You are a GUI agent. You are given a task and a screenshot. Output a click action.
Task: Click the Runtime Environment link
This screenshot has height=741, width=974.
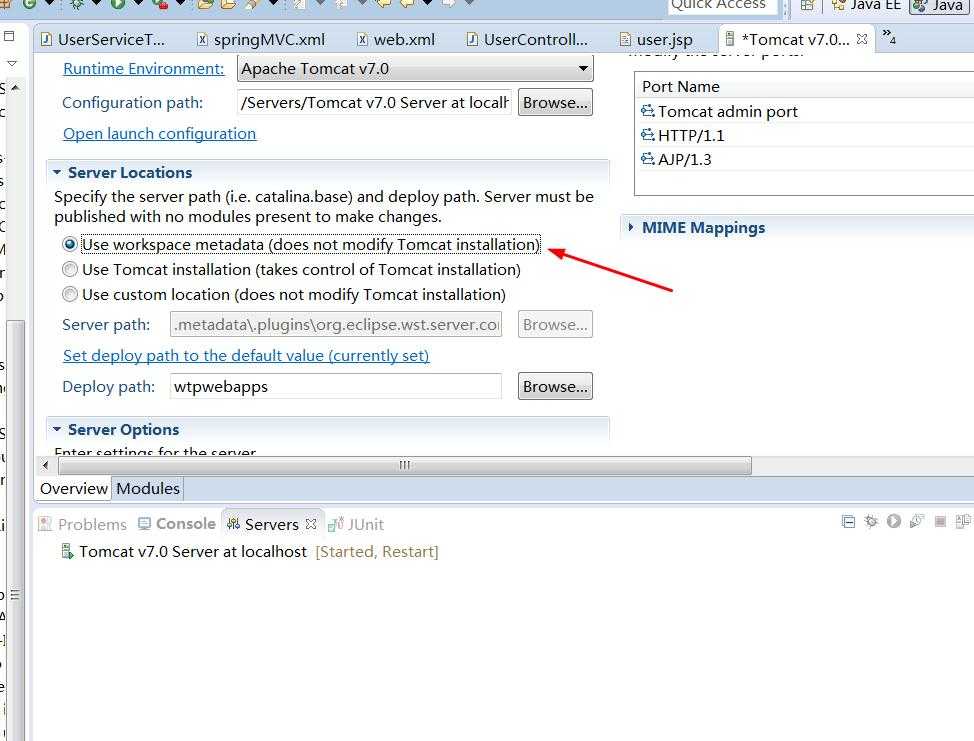tap(143, 68)
